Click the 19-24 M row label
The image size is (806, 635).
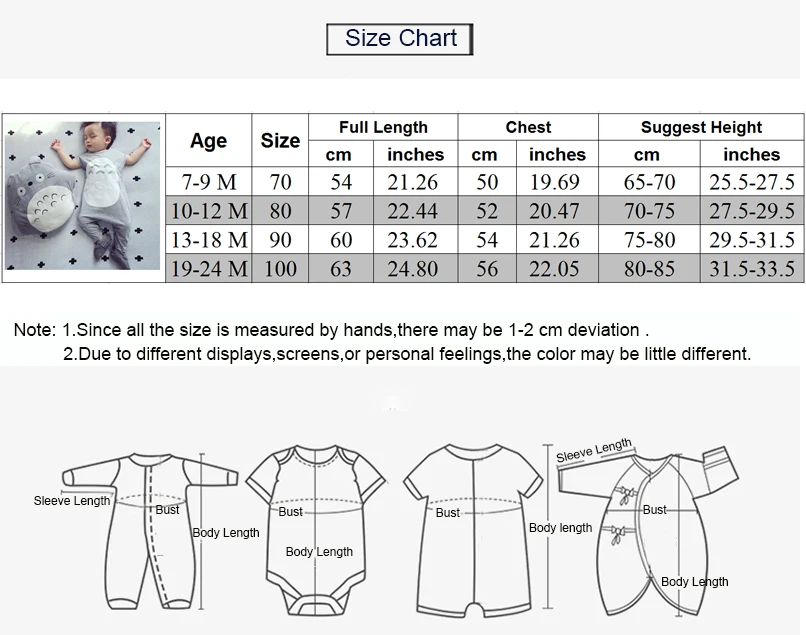pyautogui.click(x=209, y=268)
